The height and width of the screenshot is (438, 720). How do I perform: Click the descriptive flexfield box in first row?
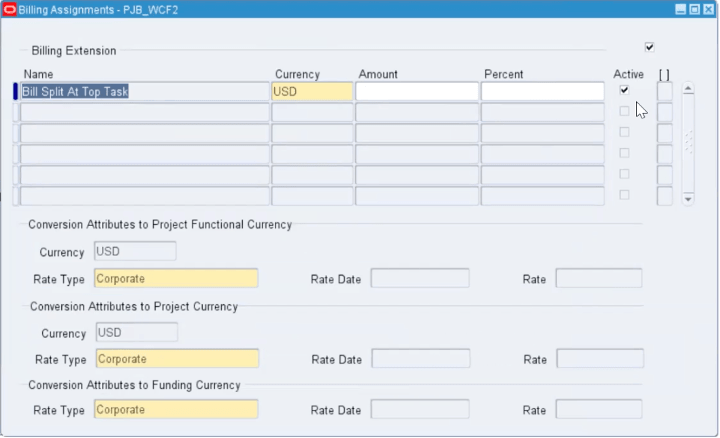click(664, 91)
